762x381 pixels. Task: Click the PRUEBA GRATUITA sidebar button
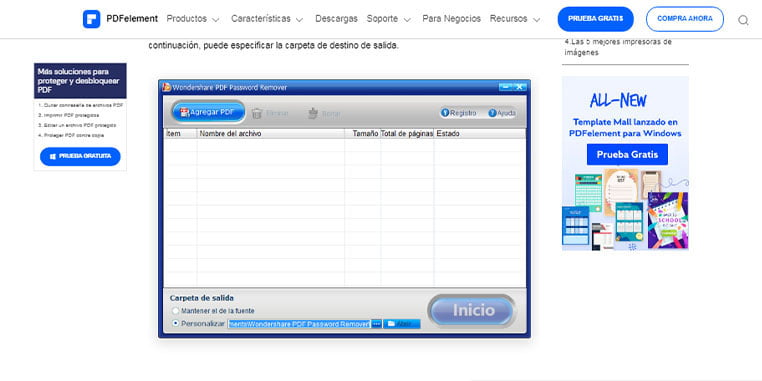click(80, 156)
